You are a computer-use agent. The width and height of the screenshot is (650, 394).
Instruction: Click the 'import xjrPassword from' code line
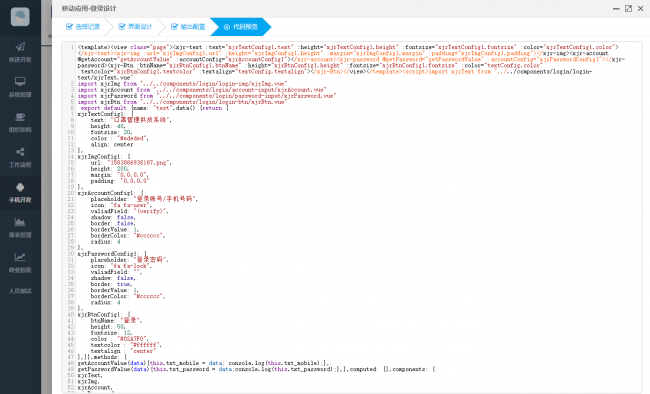click(x=207, y=96)
